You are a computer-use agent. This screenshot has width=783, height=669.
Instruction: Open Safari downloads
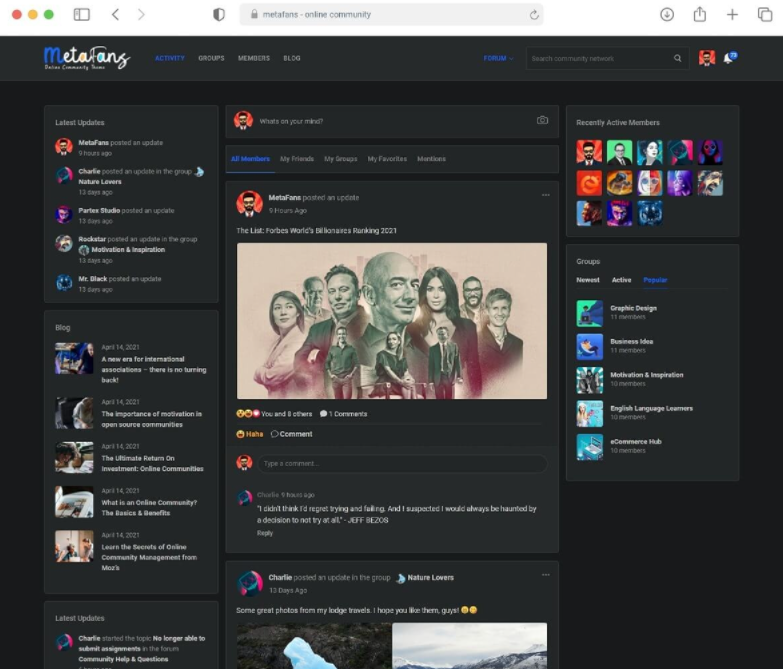pyautogui.click(x=667, y=14)
